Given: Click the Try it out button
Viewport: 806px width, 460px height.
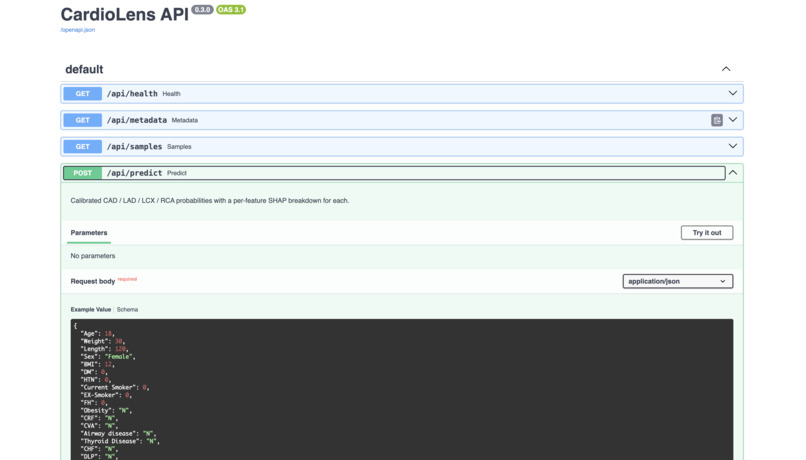Looking at the screenshot, I should point(707,233).
